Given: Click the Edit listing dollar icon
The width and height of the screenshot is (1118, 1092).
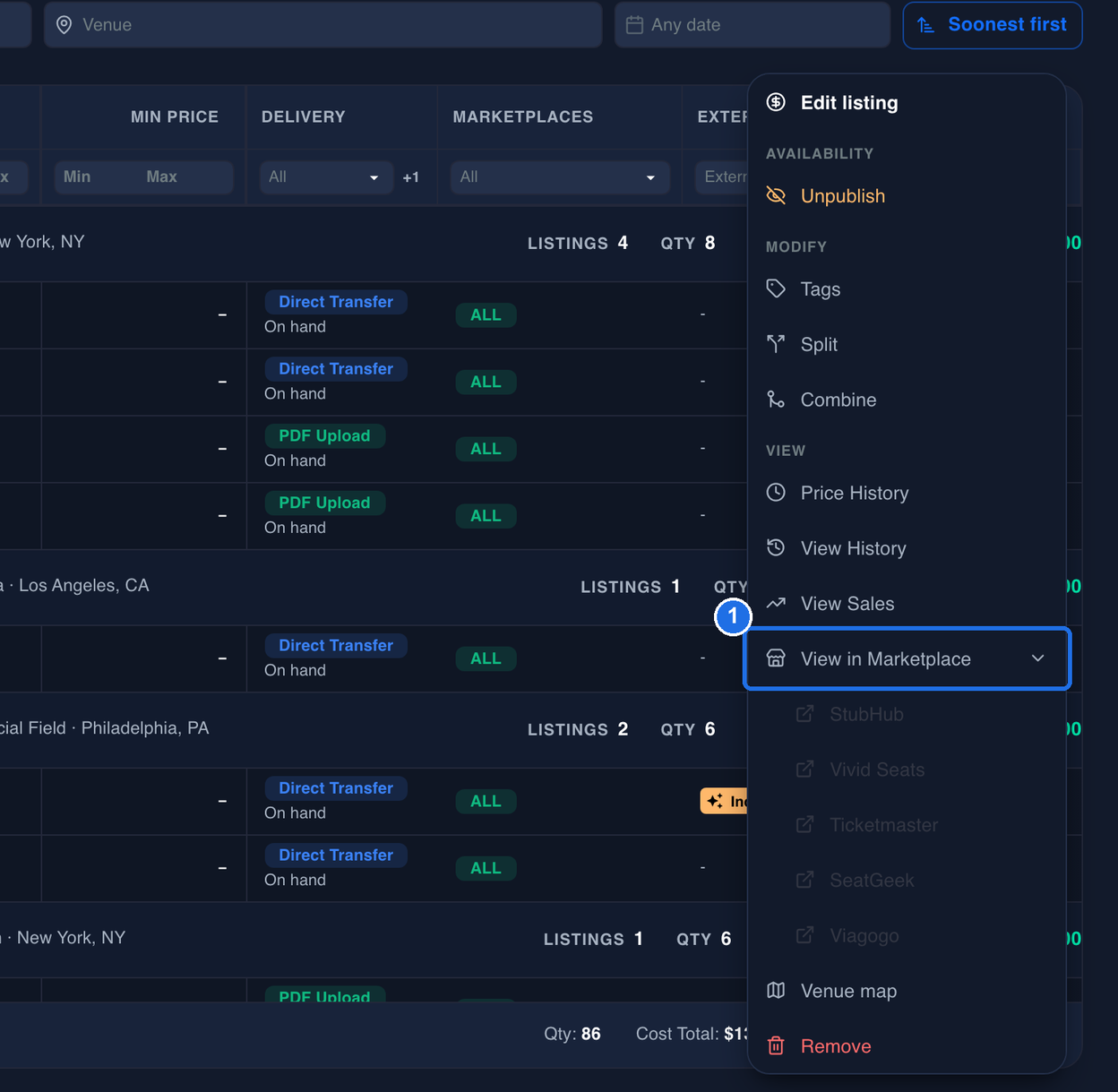Looking at the screenshot, I should tap(776, 102).
